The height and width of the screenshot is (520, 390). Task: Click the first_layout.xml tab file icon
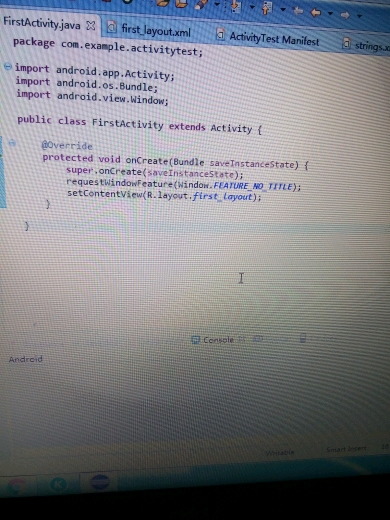coord(112,27)
